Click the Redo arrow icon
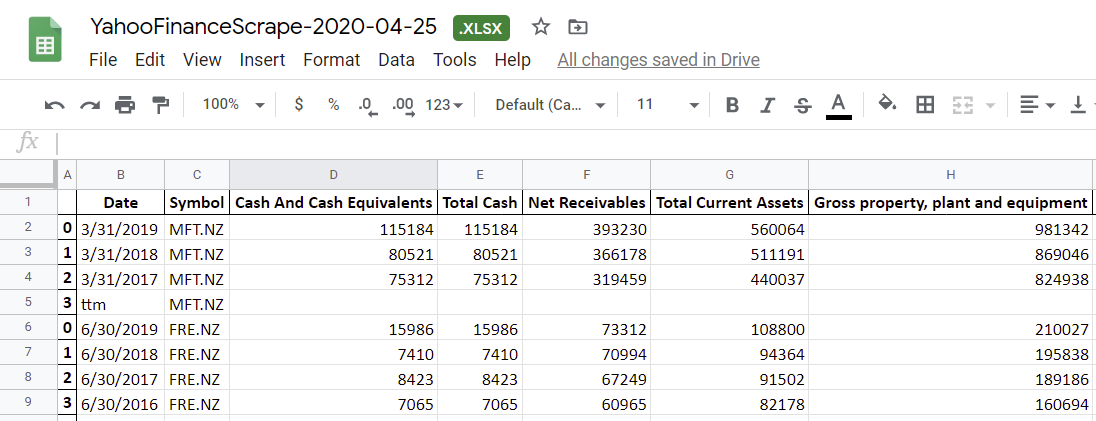Image resolution: width=1096 pixels, height=421 pixels. (x=89, y=105)
